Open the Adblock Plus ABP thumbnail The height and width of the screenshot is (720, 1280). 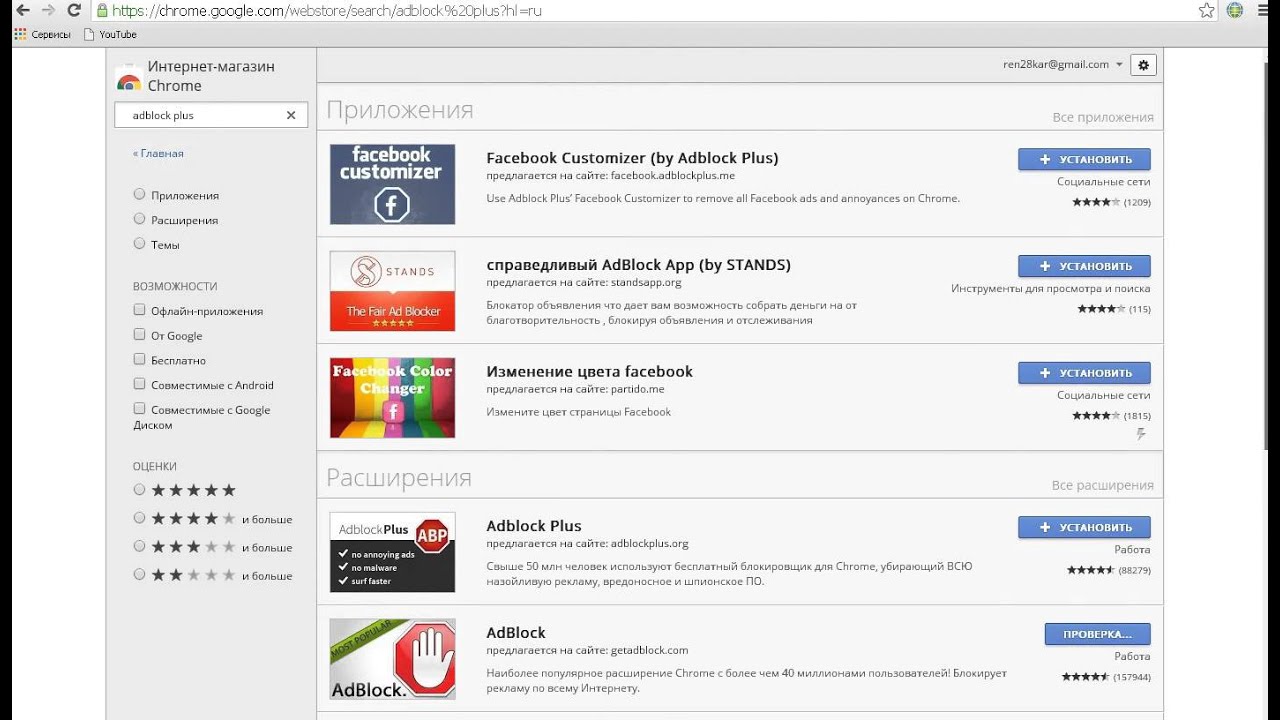[x=392, y=552]
